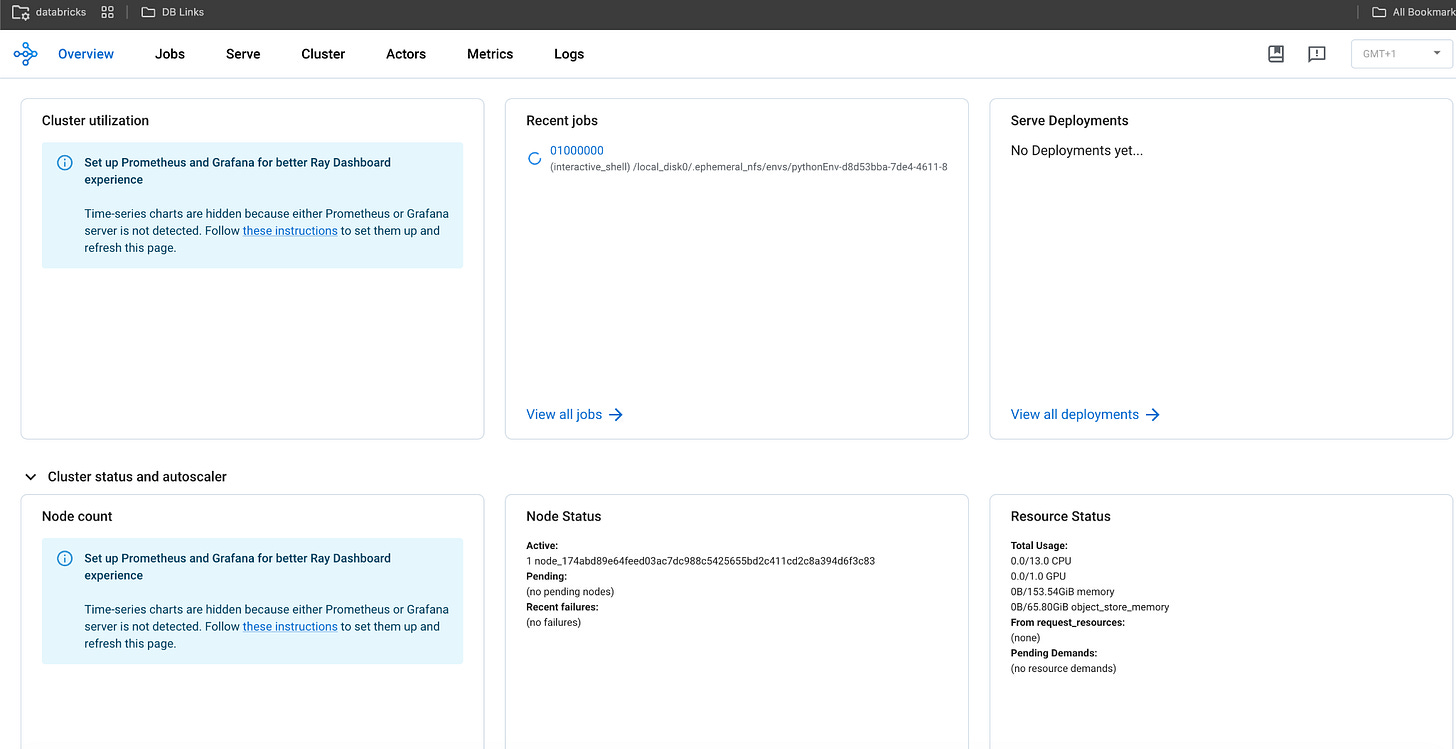Follow these instructions link in Cluster utilization
This screenshot has height=749, width=1456.
click(x=290, y=231)
